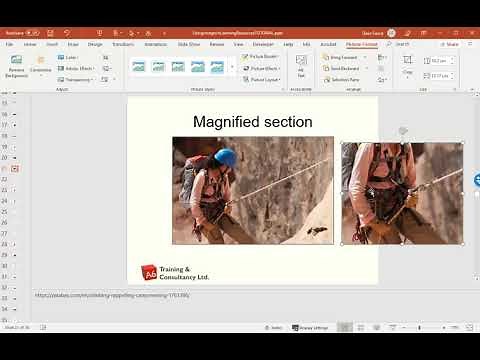The image size is (480, 360).
Task: Open the Selection Pane
Action: [x=341, y=80]
